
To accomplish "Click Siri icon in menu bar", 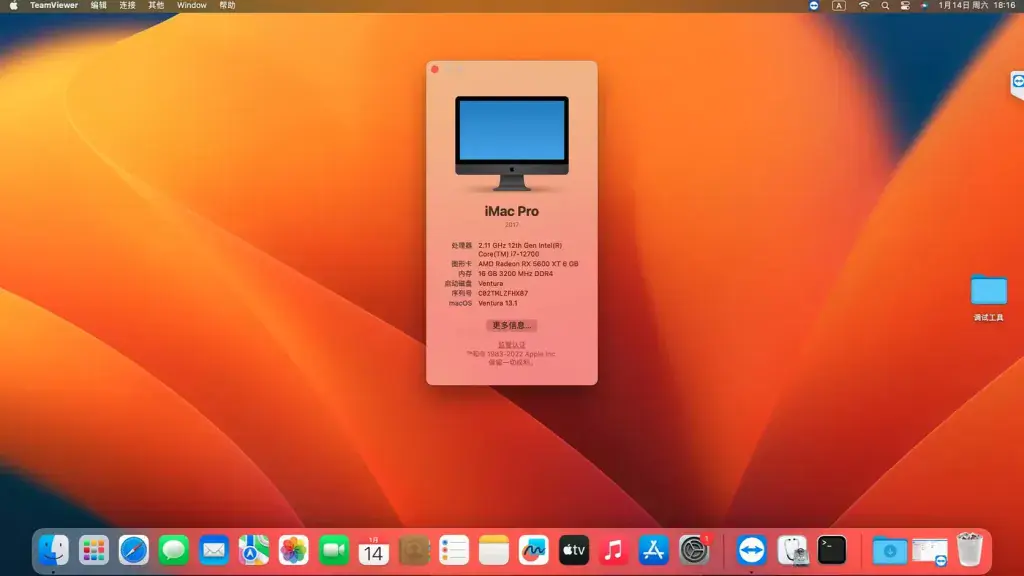I will coord(924,5).
